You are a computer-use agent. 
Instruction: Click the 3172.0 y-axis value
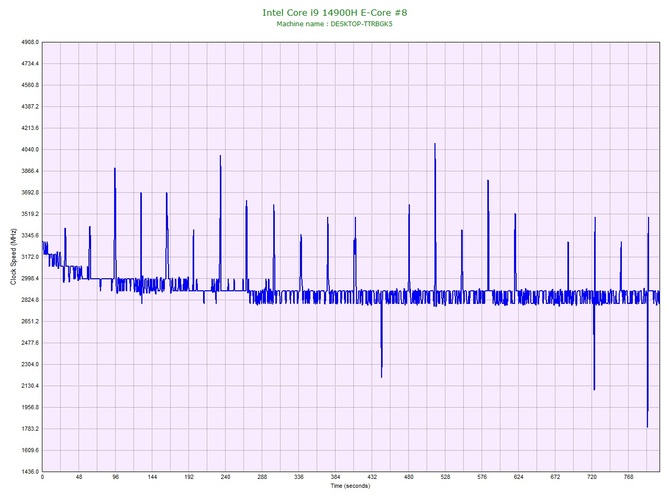30,257
